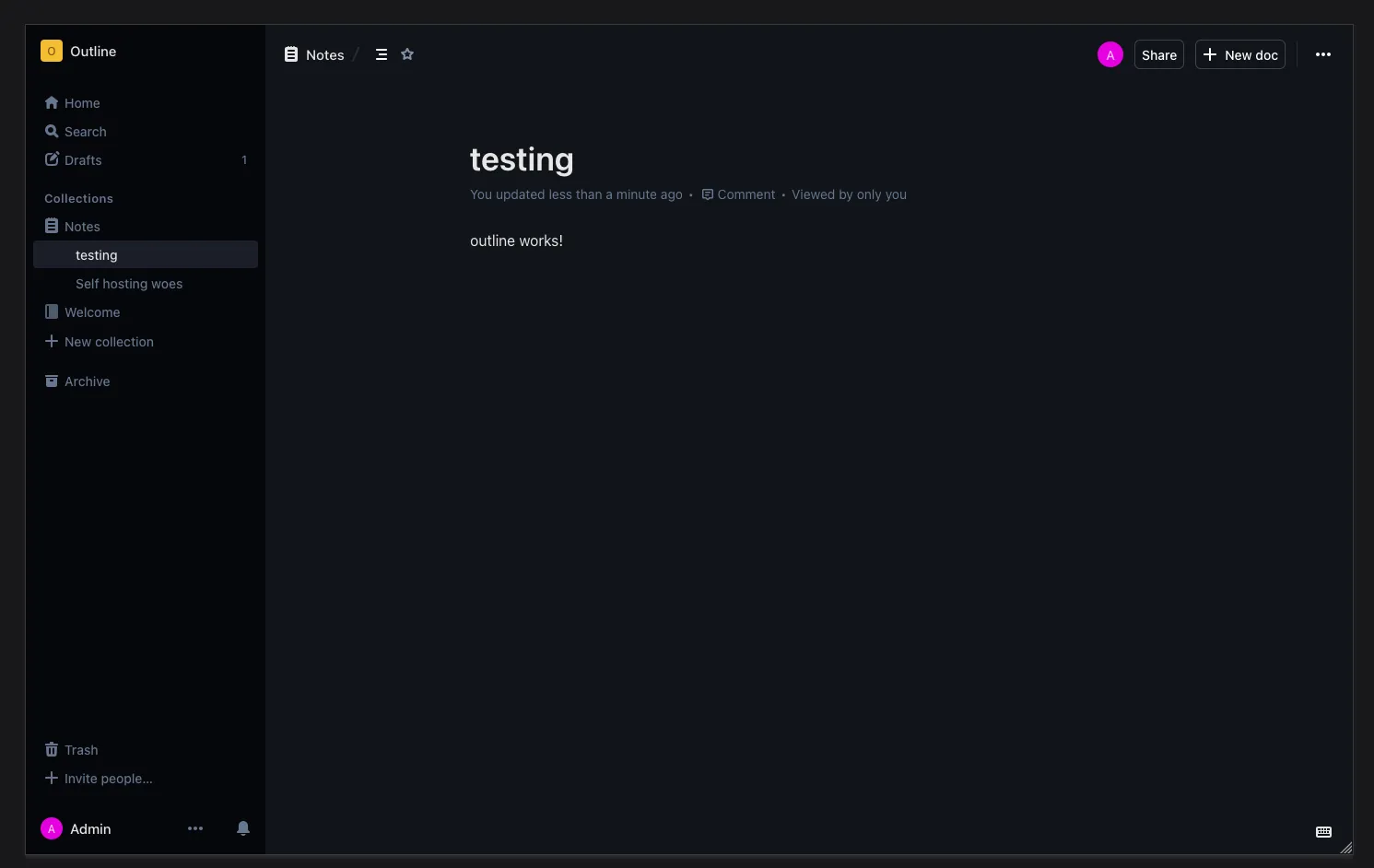Image resolution: width=1374 pixels, height=868 pixels.
Task: Click the plus icon beside Invite people
Action: pos(52,778)
